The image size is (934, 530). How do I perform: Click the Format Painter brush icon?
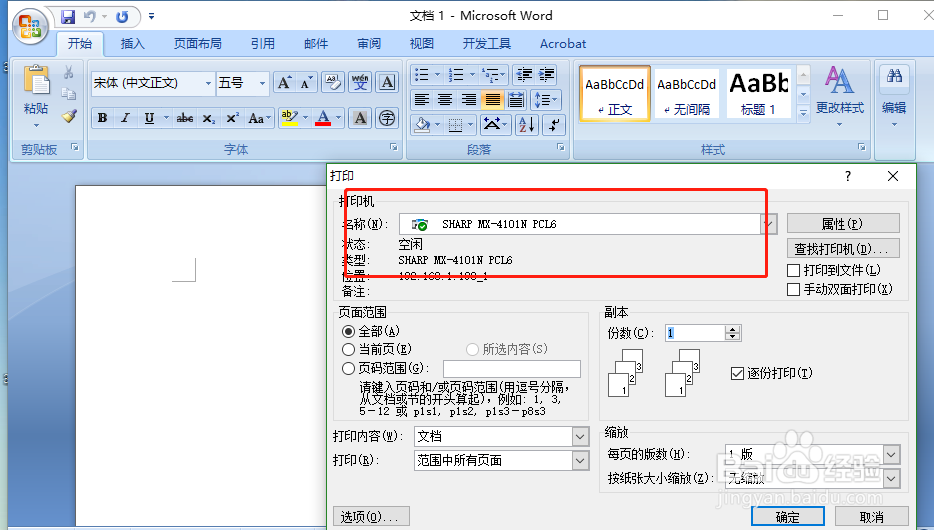point(69,116)
